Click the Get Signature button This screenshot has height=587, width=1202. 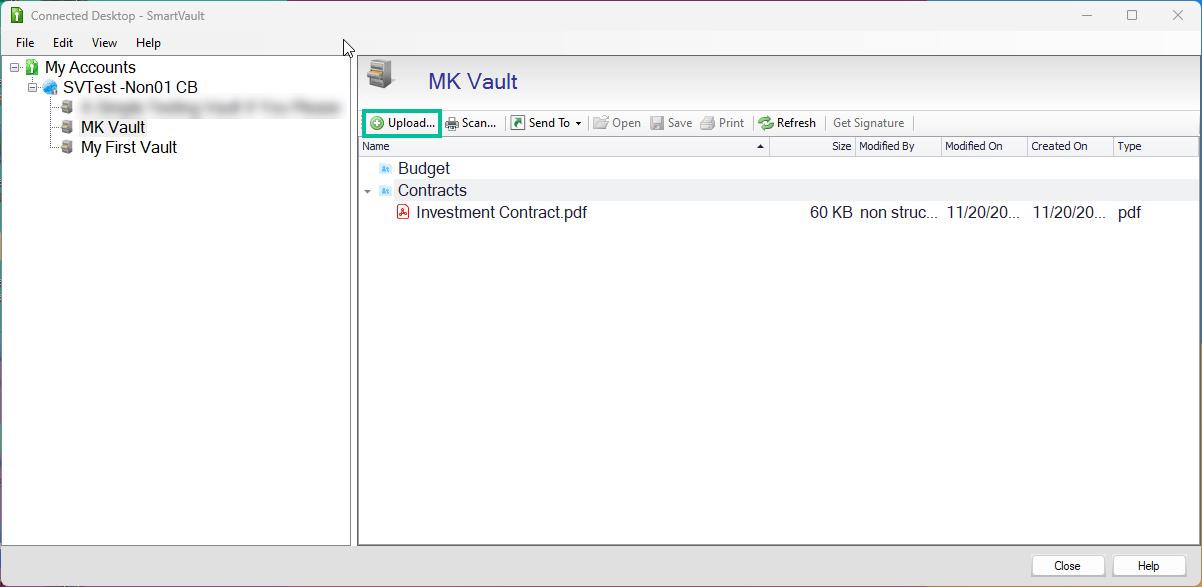[x=868, y=123]
